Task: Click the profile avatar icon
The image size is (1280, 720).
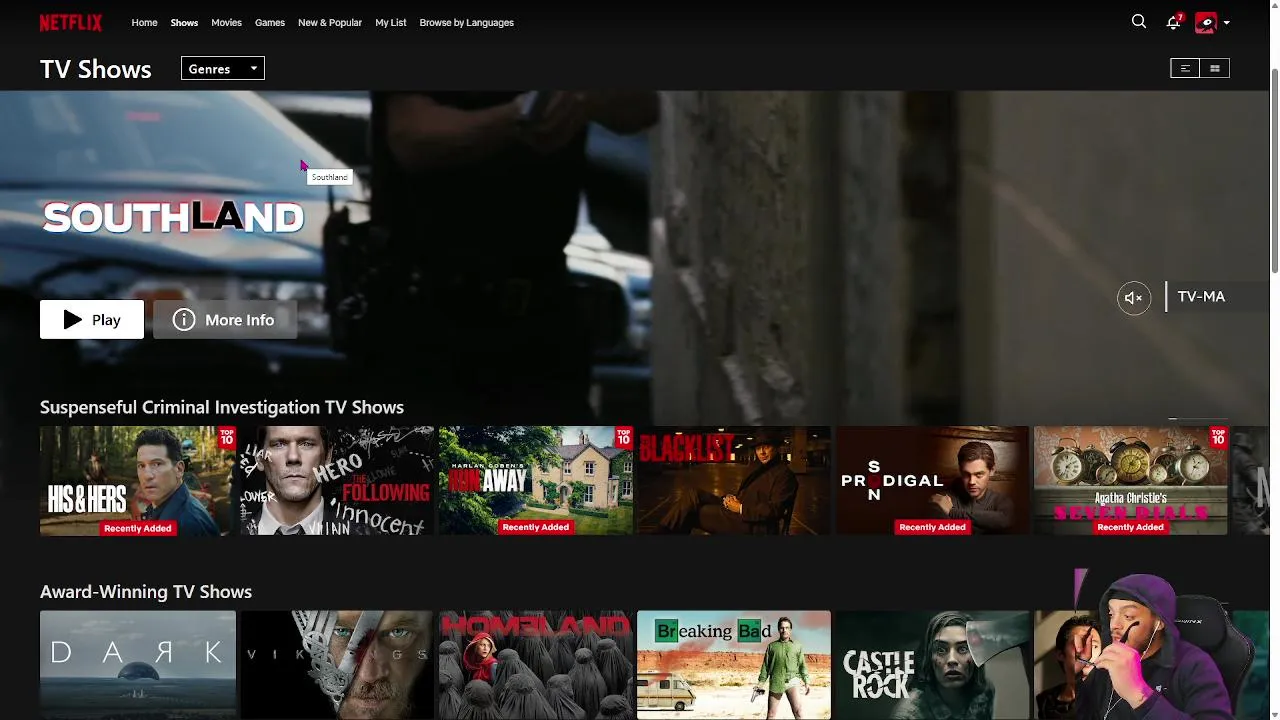Action: pyautogui.click(x=1206, y=22)
